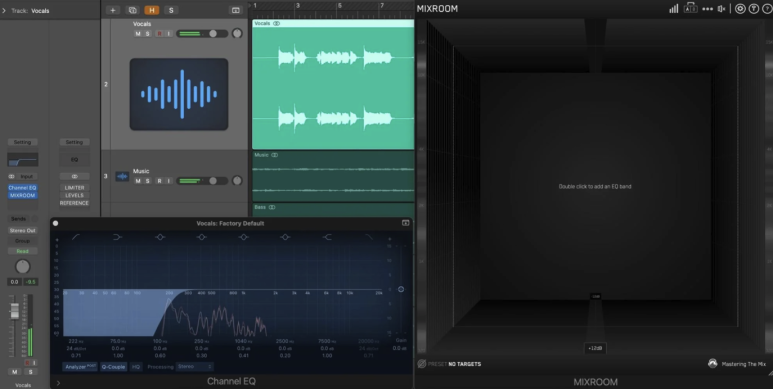
Task: Click the Mastering The Mix logo
Action: click(x=712, y=364)
